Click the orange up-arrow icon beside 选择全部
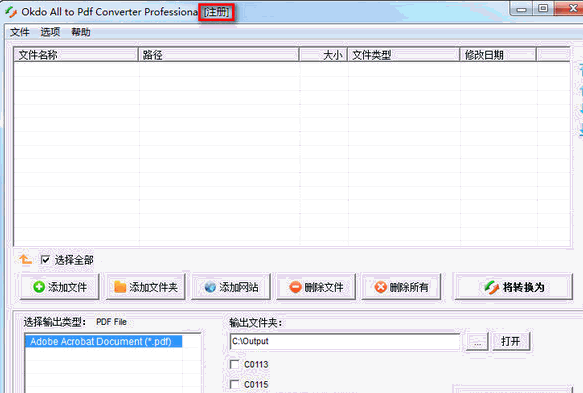 [26, 260]
